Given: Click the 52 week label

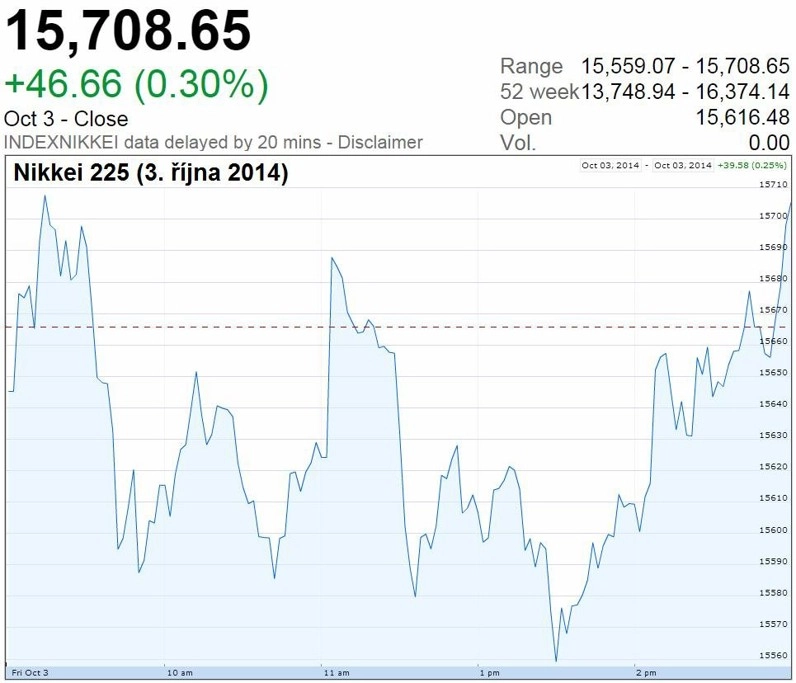Looking at the screenshot, I should tap(539, 92).
